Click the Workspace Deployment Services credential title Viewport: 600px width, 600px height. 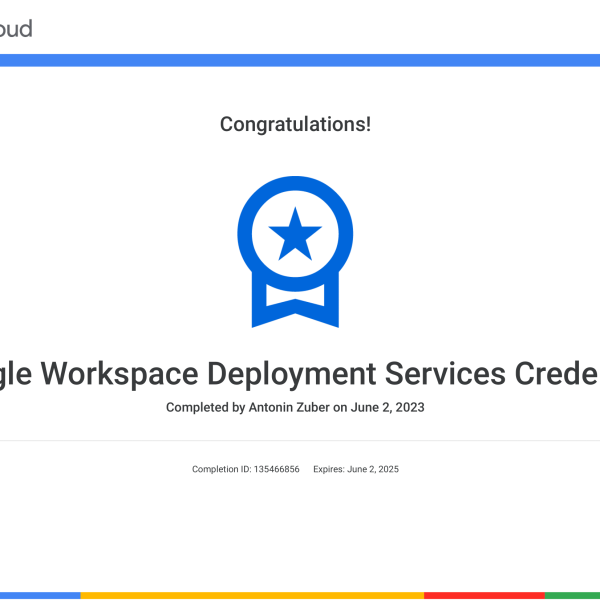[300, 374]
